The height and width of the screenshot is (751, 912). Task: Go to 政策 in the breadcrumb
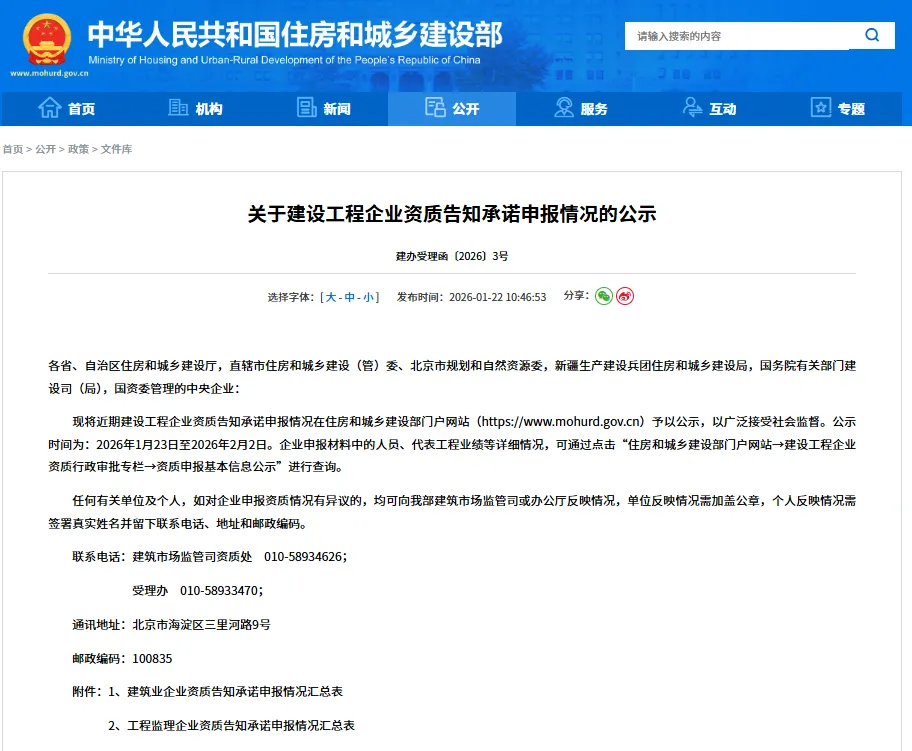78,150
